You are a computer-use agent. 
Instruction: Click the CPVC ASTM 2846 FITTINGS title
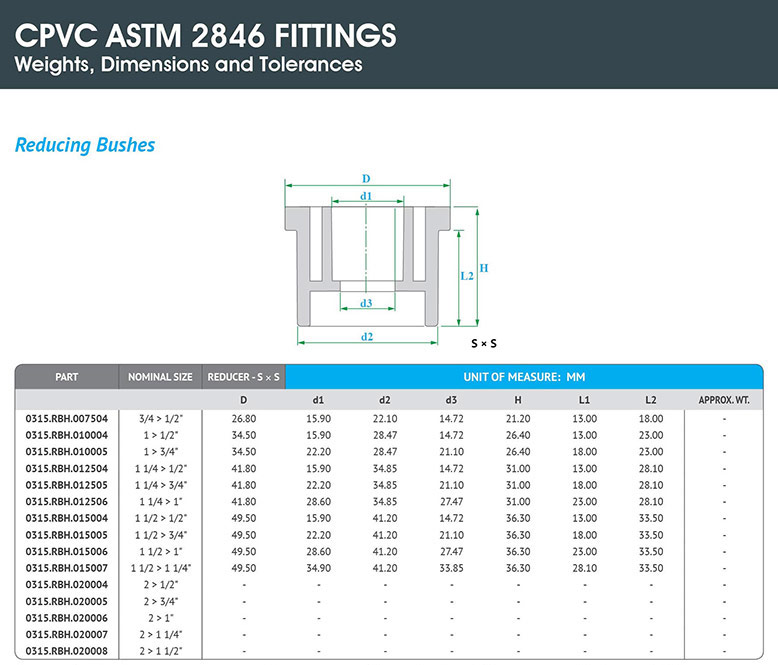[x=206, y=35]
